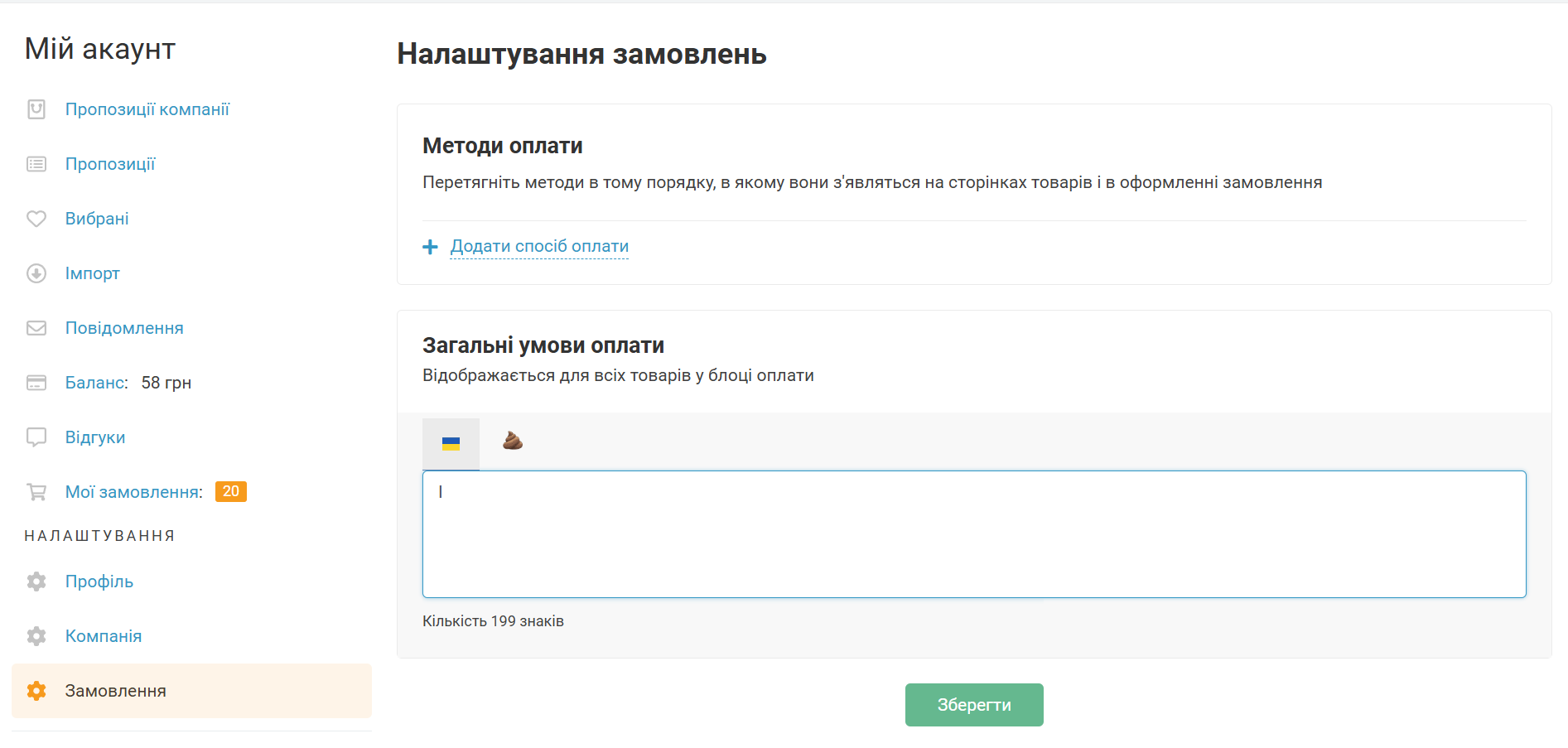Open the Замовлення settings menu item
Viewport: 1568px width, 748px height.
[115, 691]
